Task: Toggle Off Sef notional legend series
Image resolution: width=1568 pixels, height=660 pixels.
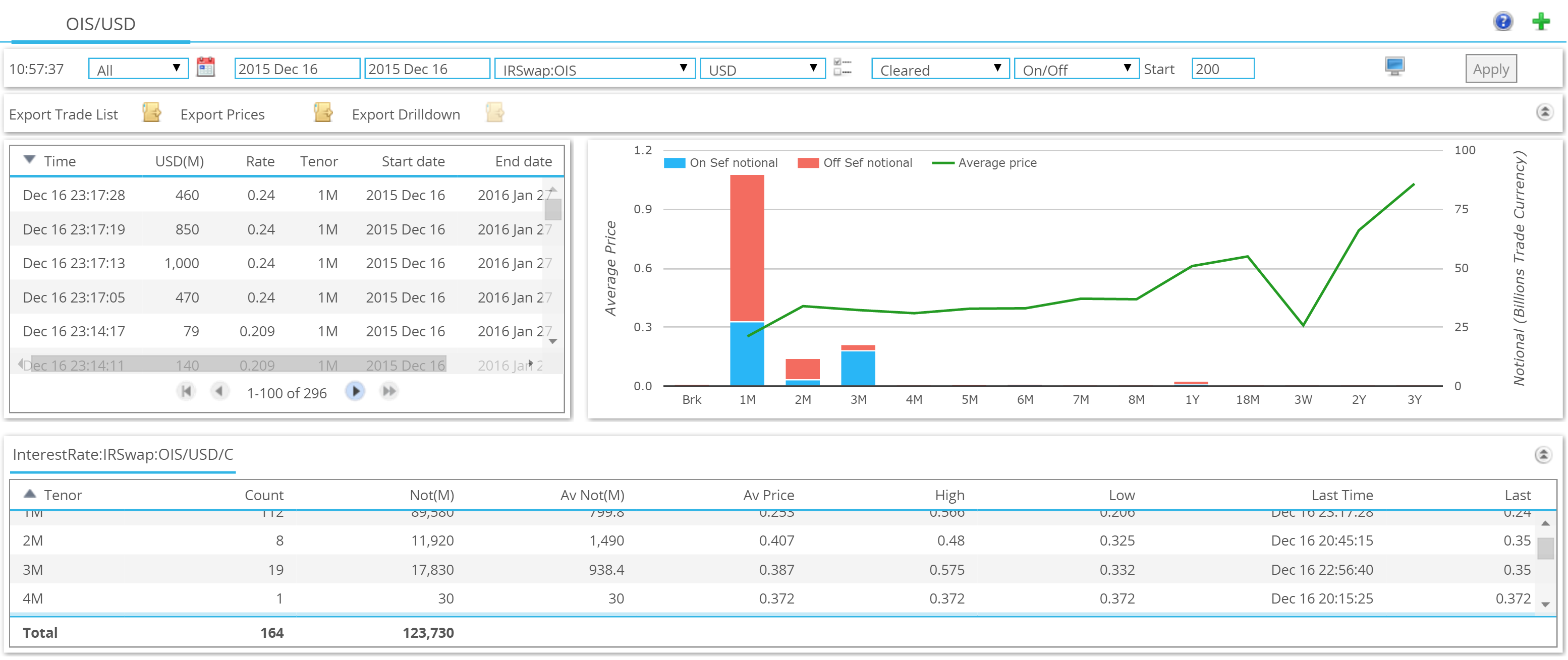Action: click(855, 163)
